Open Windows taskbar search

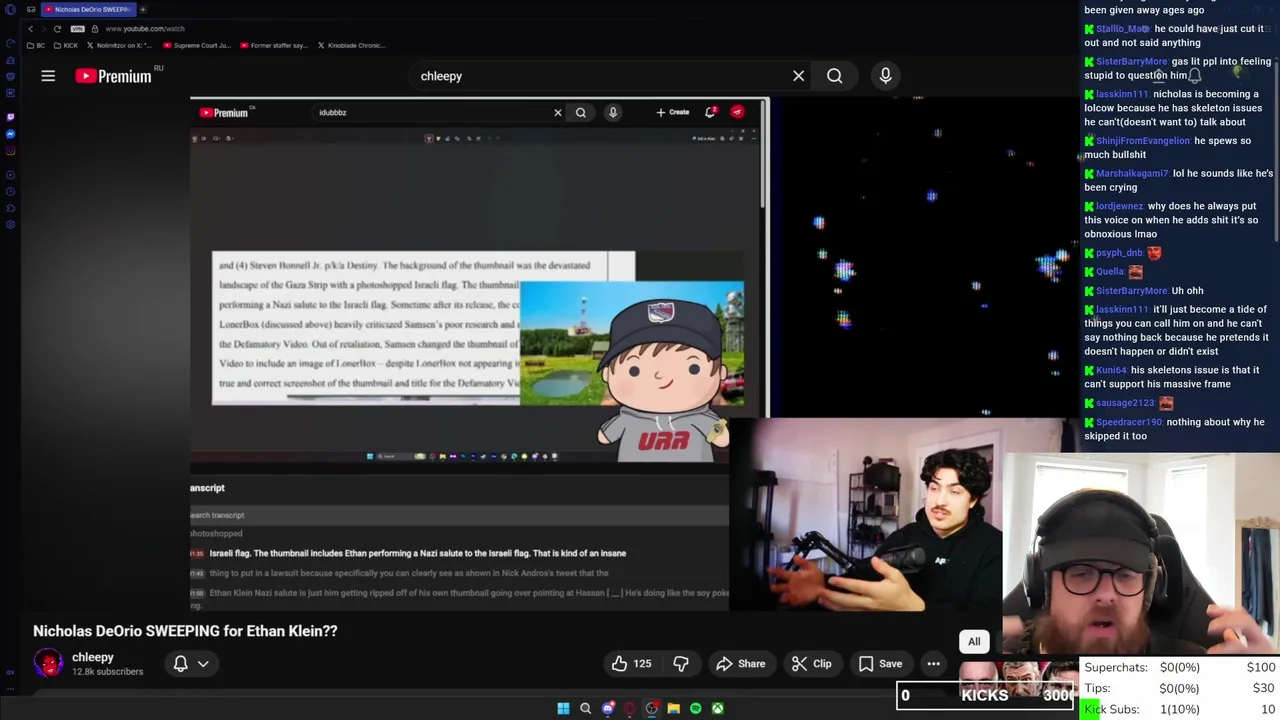[586, 709]
